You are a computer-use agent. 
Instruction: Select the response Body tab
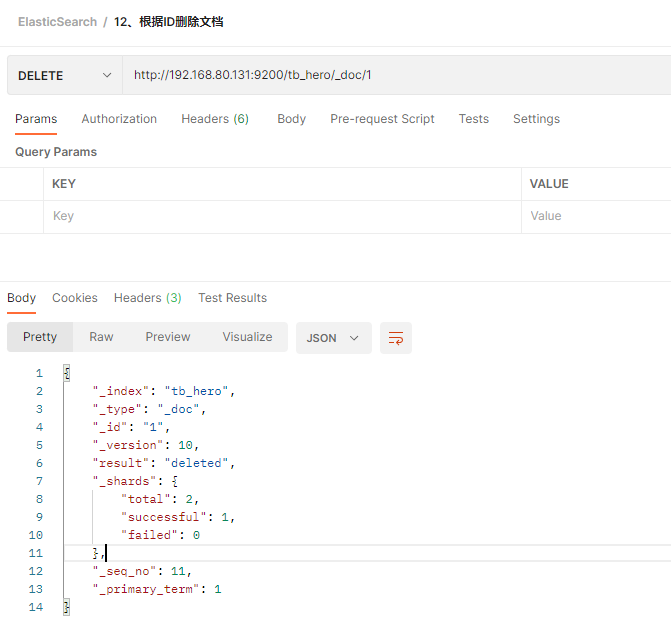[x=21, y=298]
